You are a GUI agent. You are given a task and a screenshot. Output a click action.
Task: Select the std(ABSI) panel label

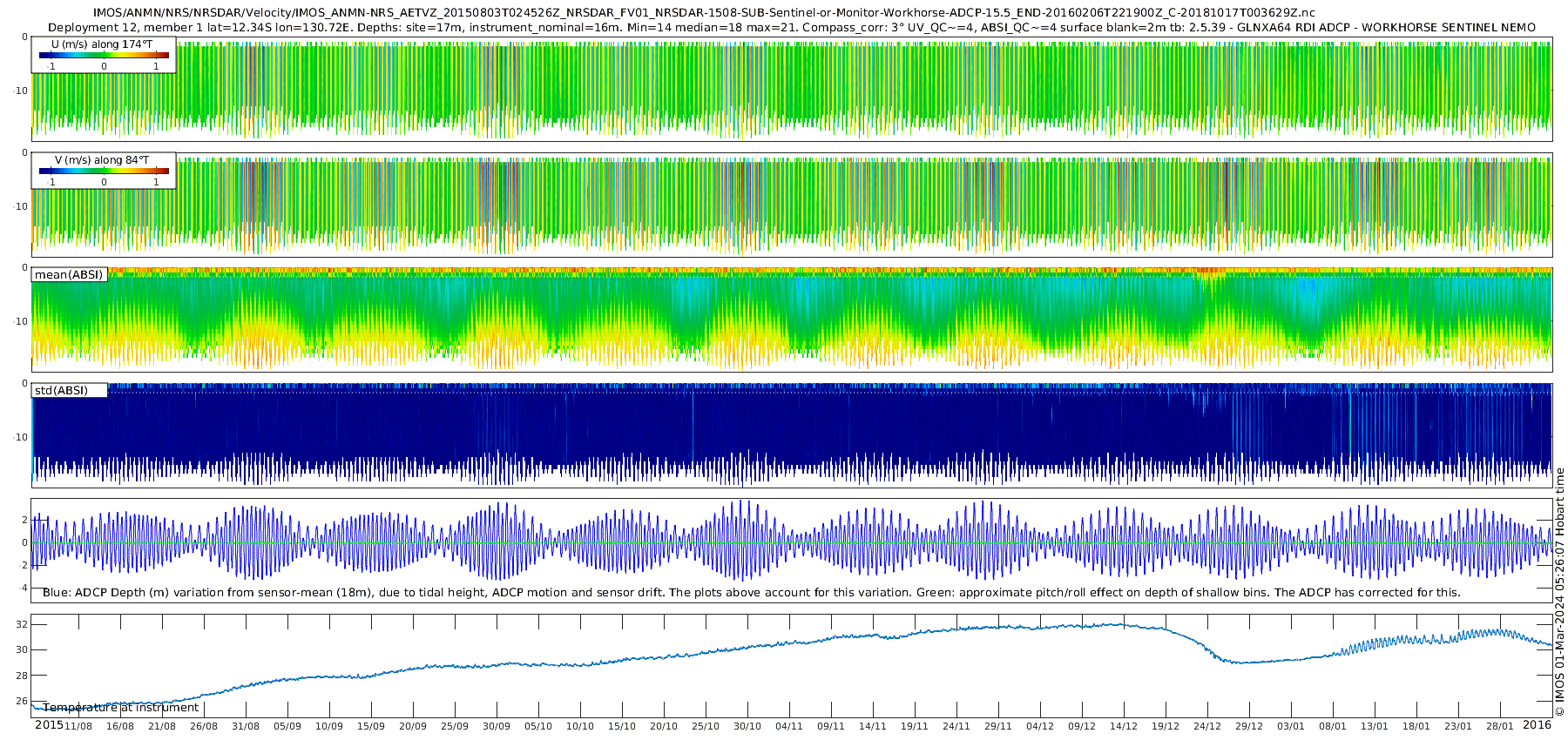[70, 391]
